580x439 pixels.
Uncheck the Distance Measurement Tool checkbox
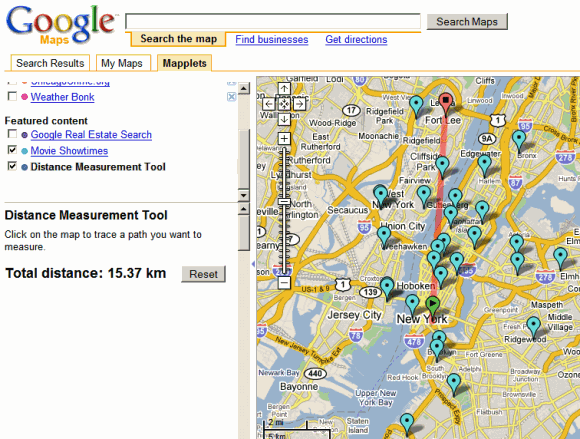(12, 166)
